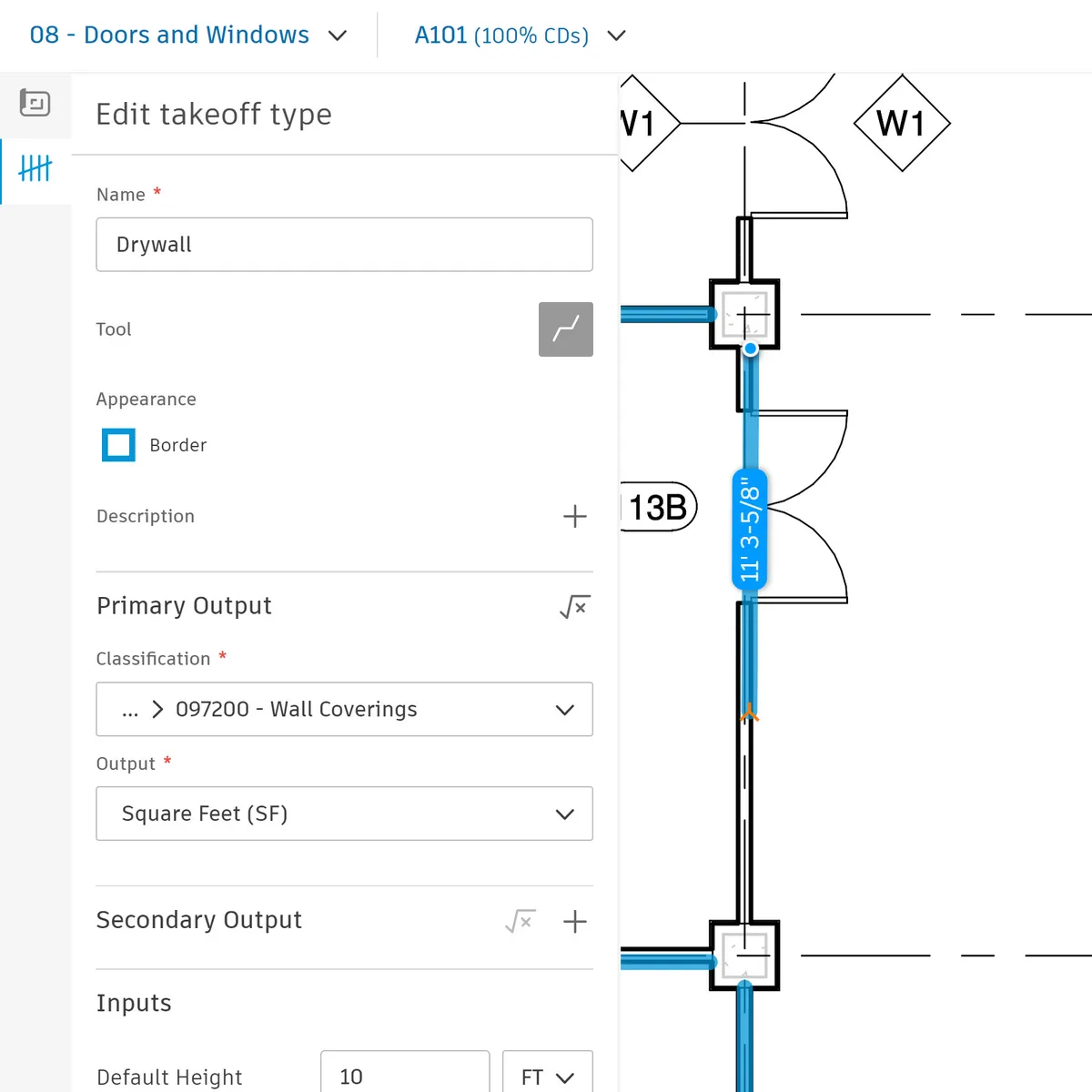Open the FT unit dropdown
1092x1092 pixels.
[x=547, y=1077]
